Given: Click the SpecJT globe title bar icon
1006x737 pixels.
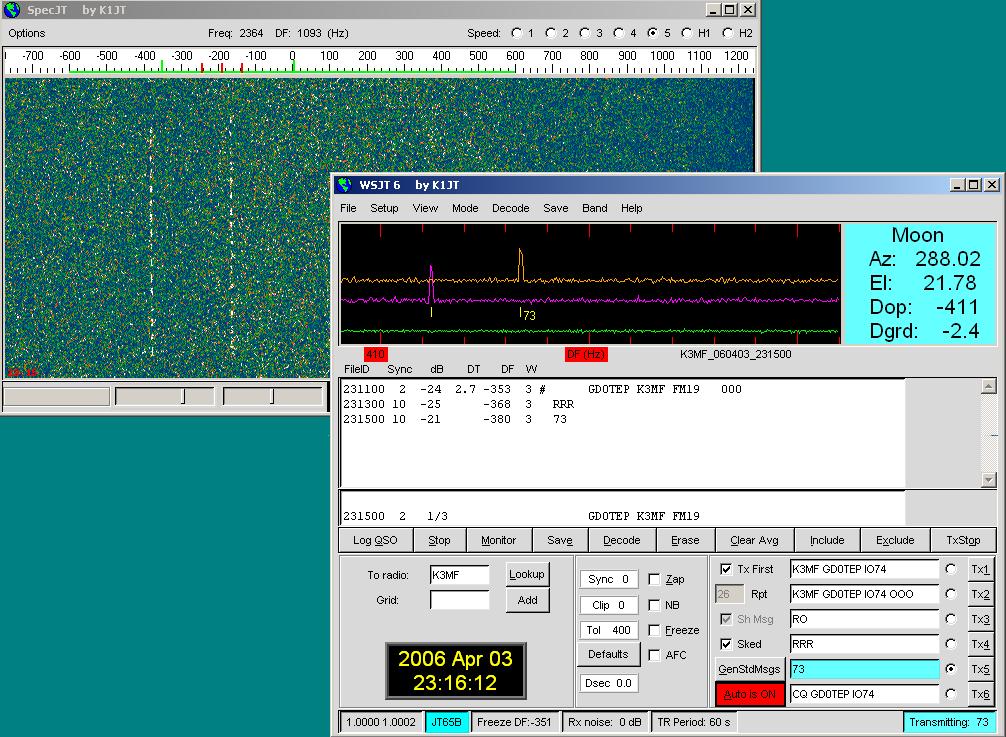Looking at the screenshot, I should [x=12, y=9].
